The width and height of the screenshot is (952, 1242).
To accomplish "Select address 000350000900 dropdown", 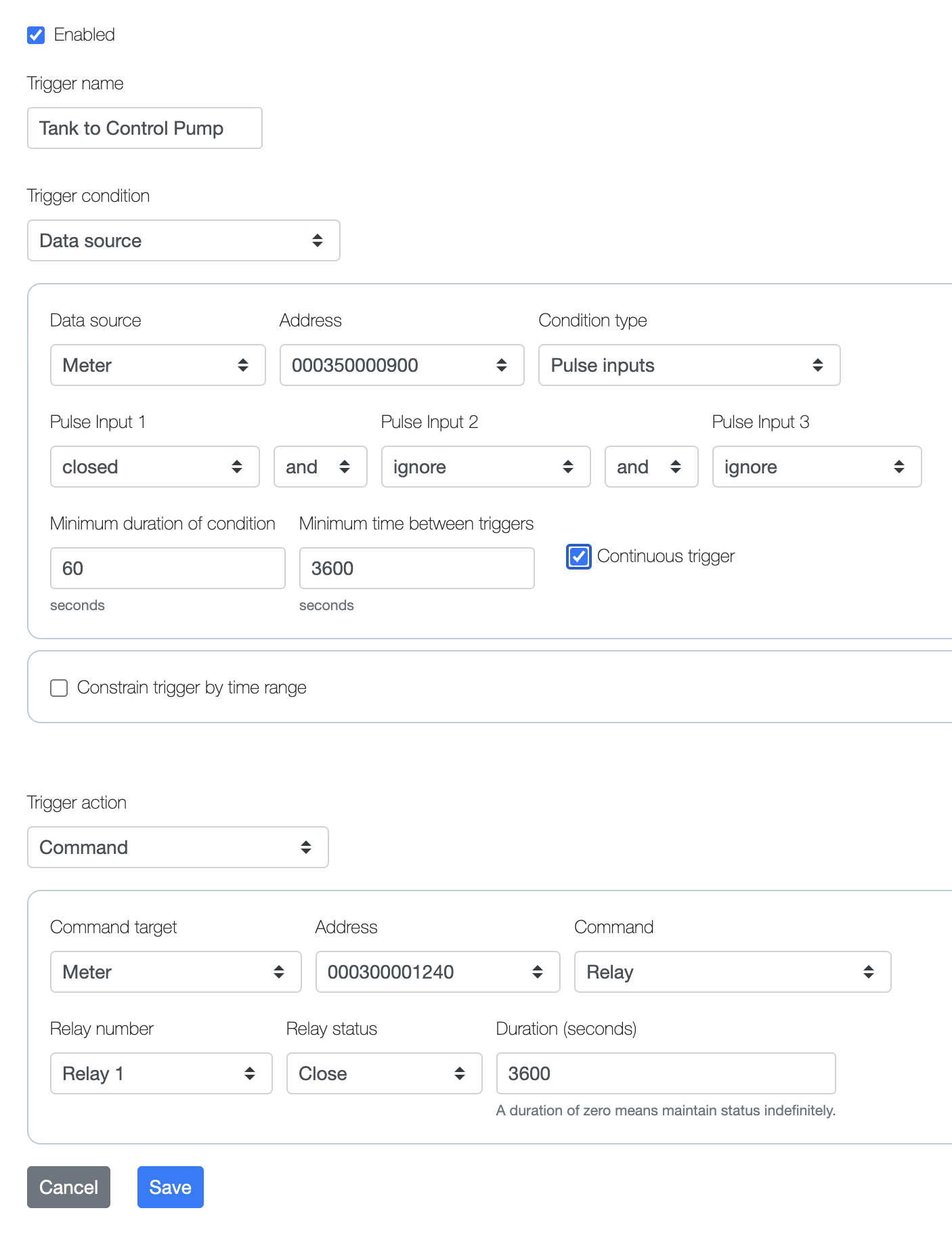I will click(402, 365).
